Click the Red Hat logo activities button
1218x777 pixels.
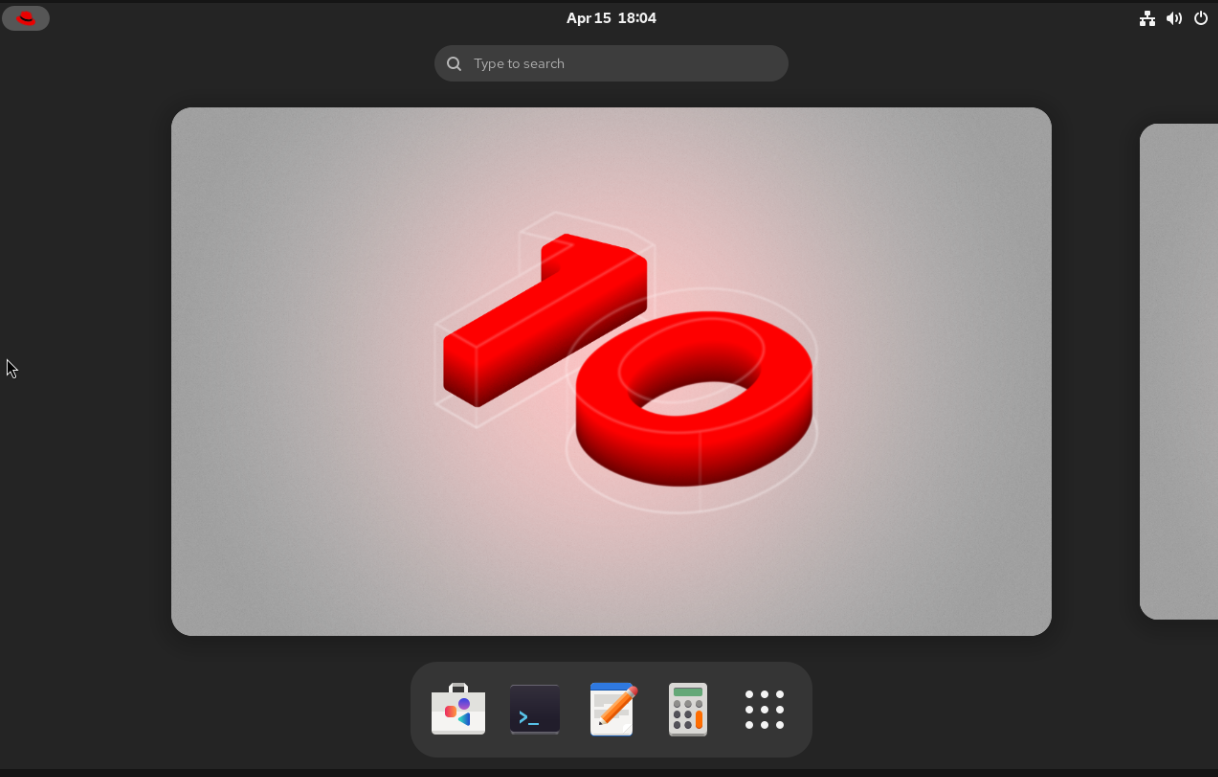point(26,18)
